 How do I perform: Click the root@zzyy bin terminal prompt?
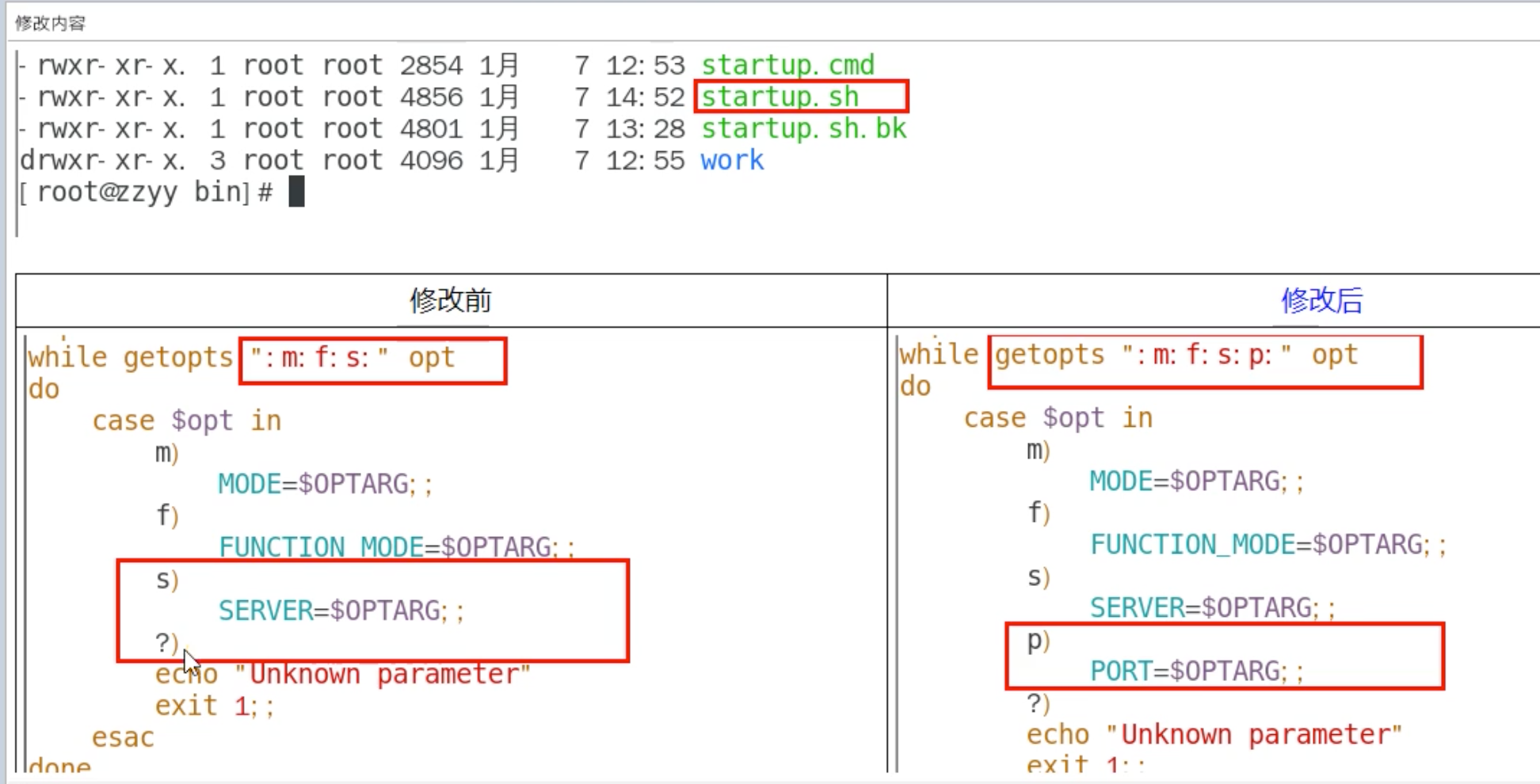(147, 192)
